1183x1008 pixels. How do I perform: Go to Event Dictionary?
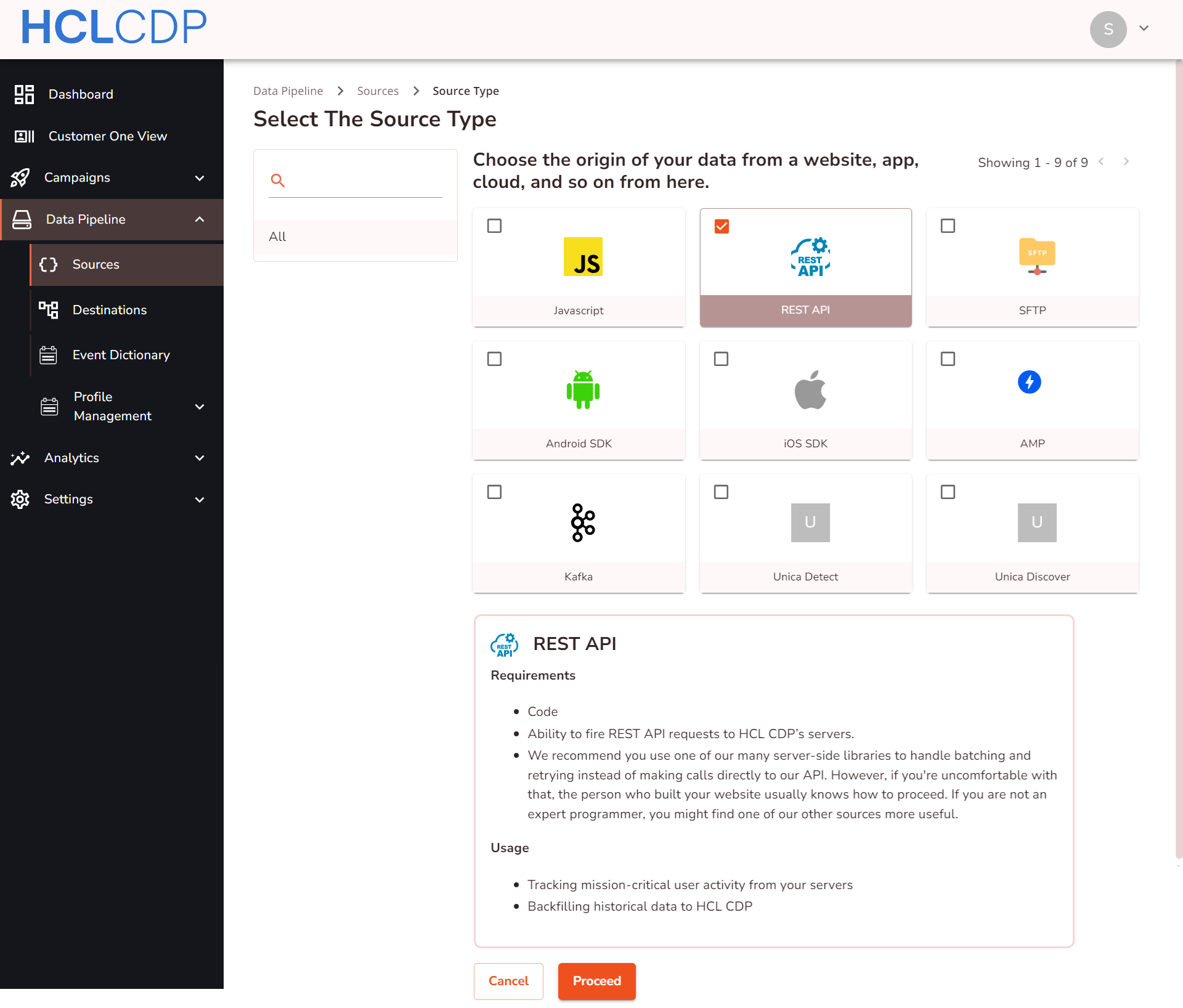121,355
